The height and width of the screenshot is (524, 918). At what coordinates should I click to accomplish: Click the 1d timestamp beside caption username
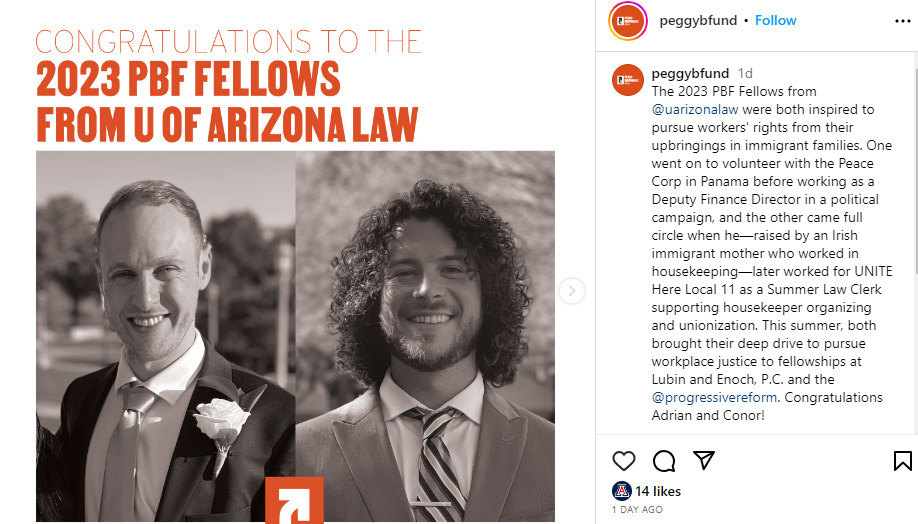(x=745, y=73)
